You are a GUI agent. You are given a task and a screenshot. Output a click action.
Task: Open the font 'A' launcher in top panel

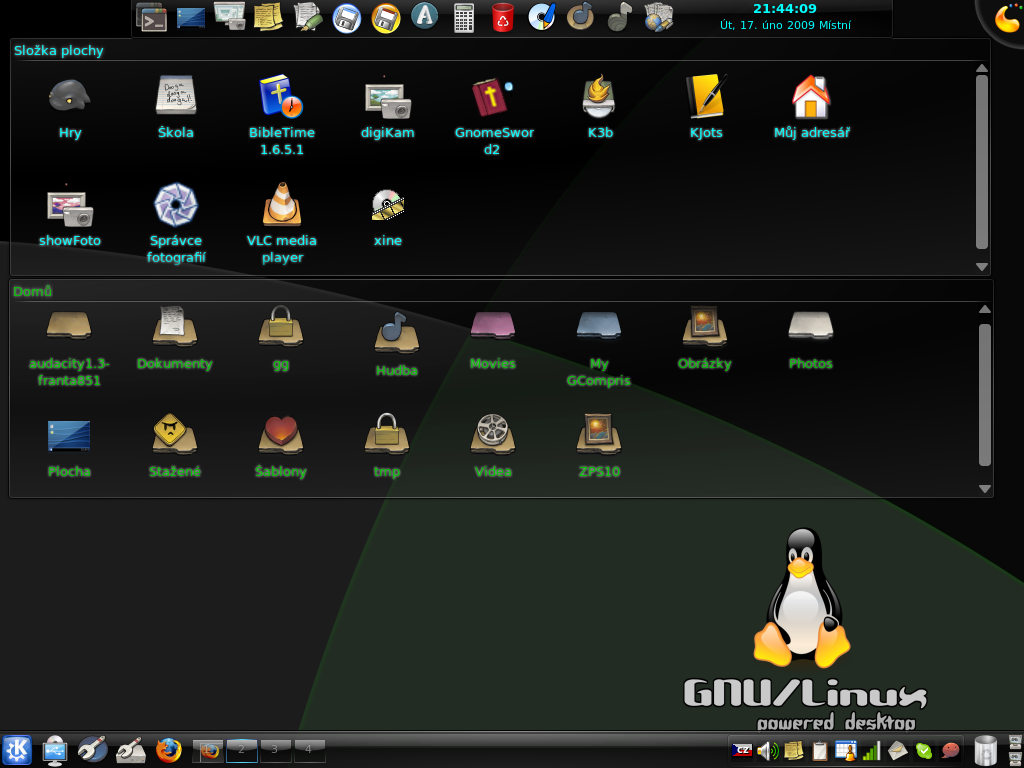tap(424, 15)
